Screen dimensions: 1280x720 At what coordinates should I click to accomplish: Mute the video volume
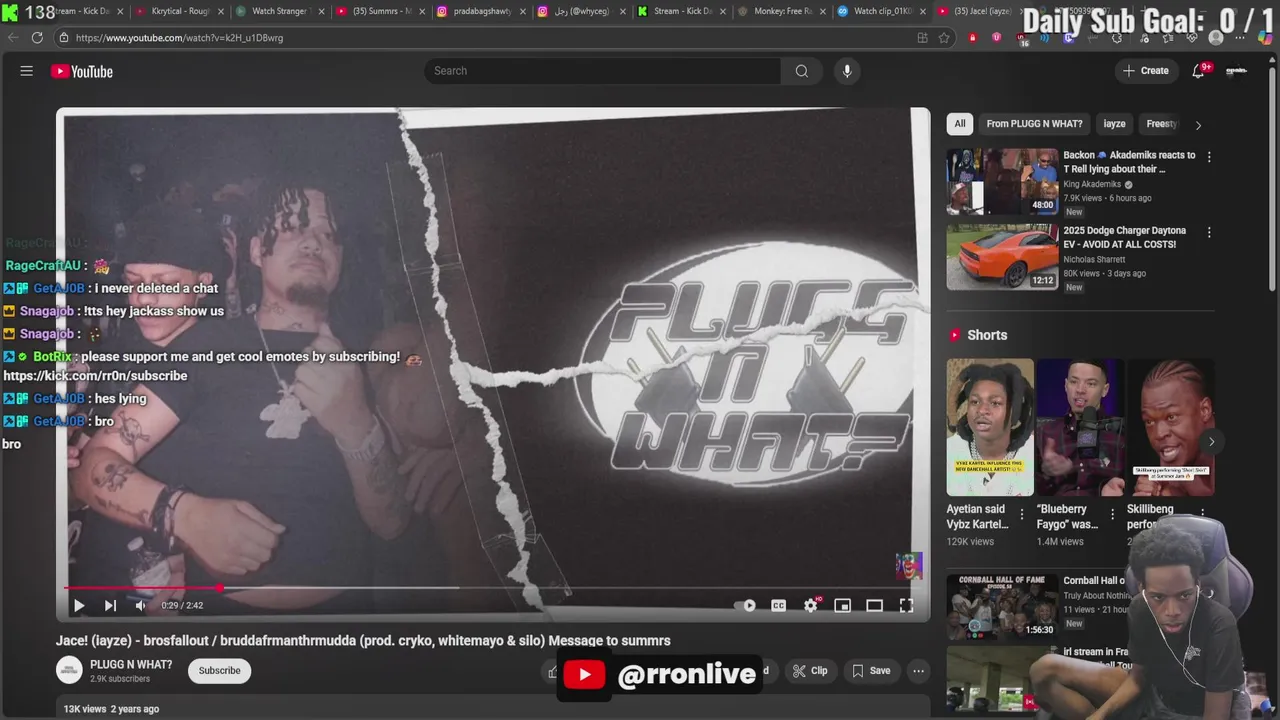coord(140,605)
